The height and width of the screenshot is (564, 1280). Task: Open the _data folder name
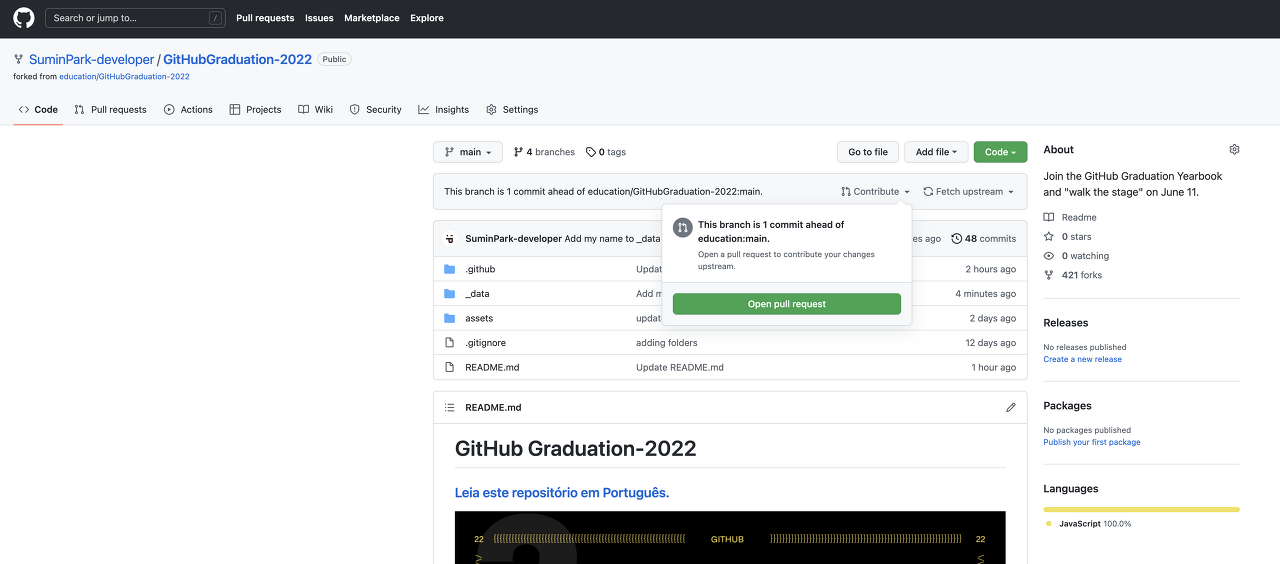477,294
